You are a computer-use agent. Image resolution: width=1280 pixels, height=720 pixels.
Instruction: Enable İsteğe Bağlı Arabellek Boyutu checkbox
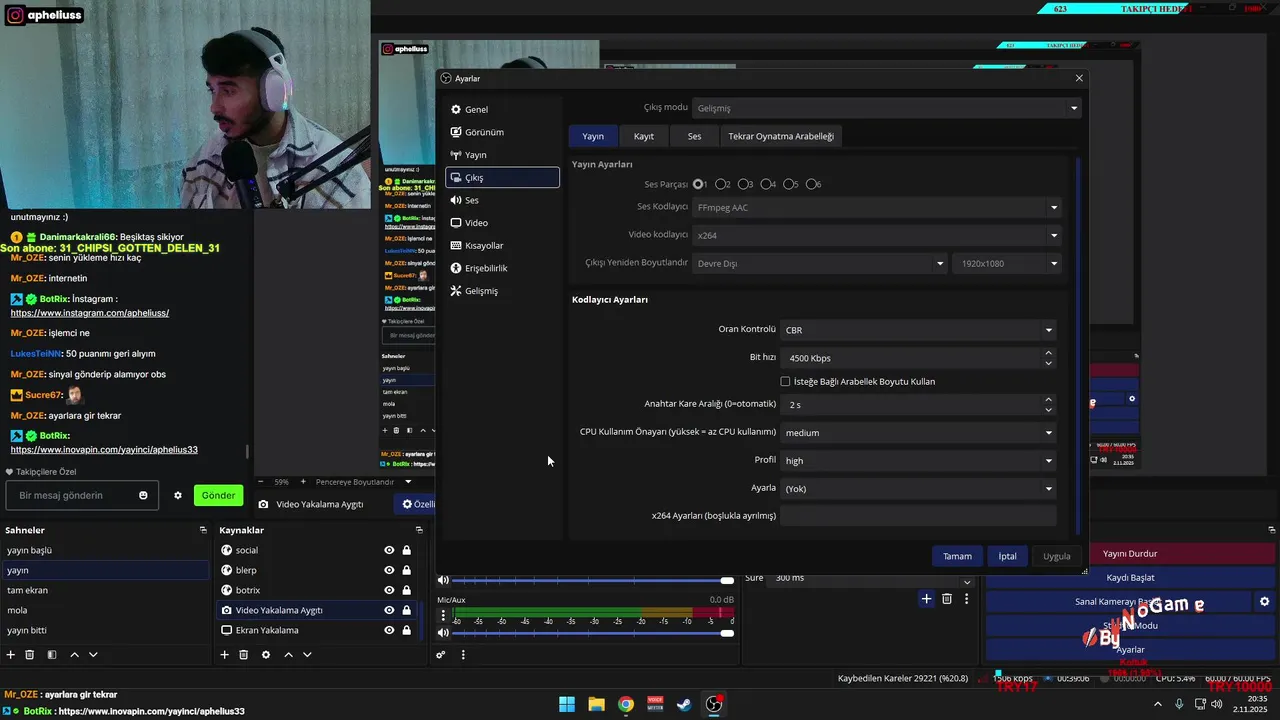(x=785, y=382)
